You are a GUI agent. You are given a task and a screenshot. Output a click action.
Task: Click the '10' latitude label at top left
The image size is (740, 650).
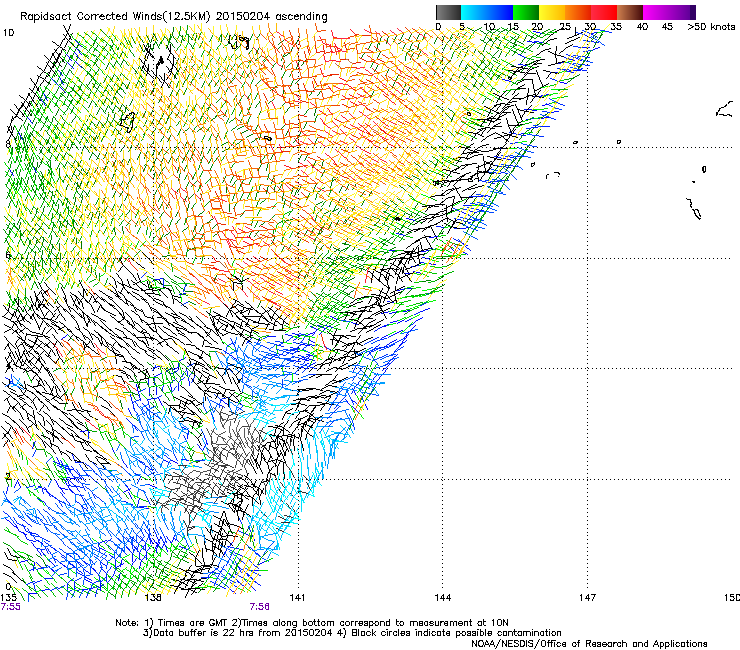[x=8, y=33]
